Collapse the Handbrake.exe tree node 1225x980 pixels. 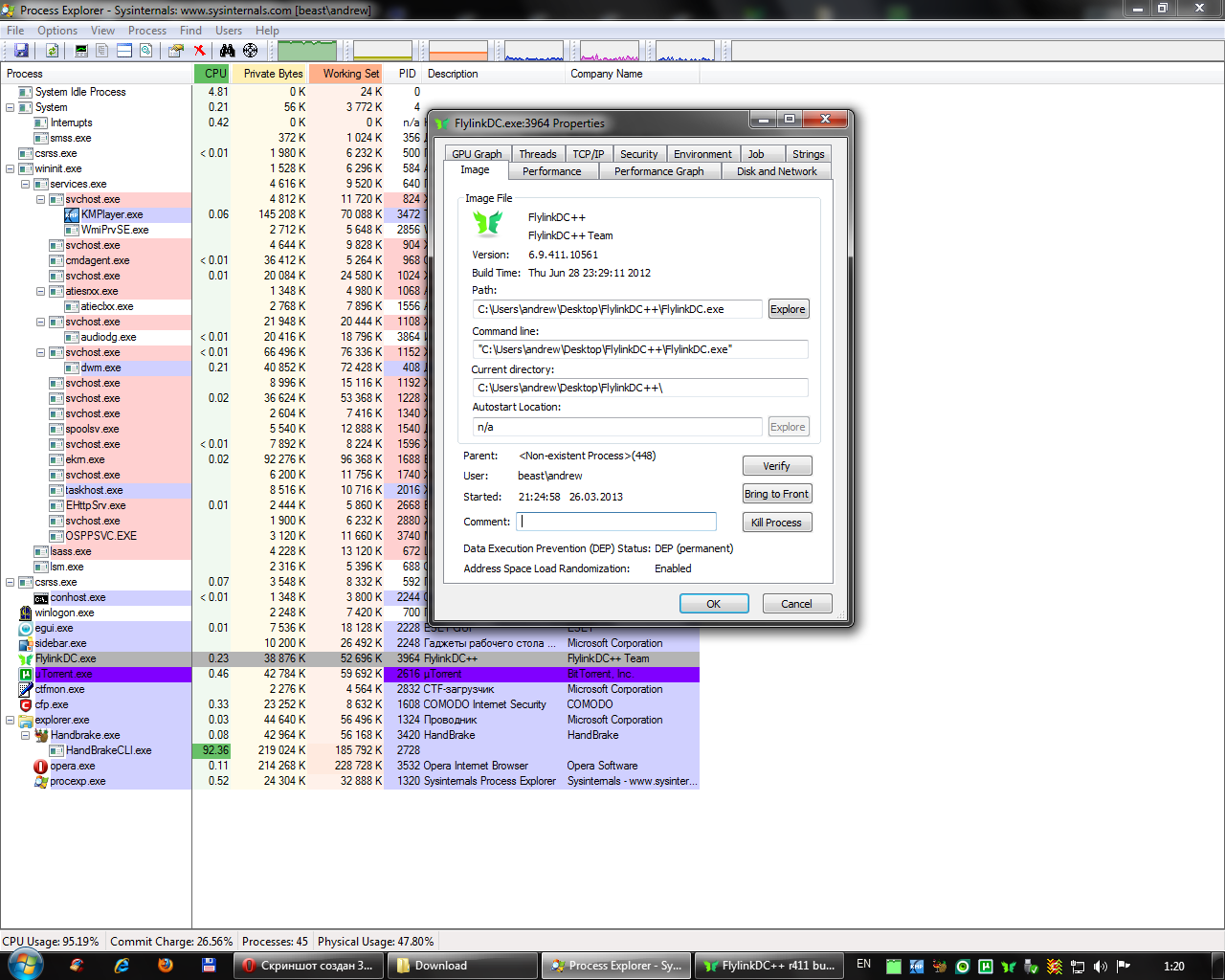[26, 735]
